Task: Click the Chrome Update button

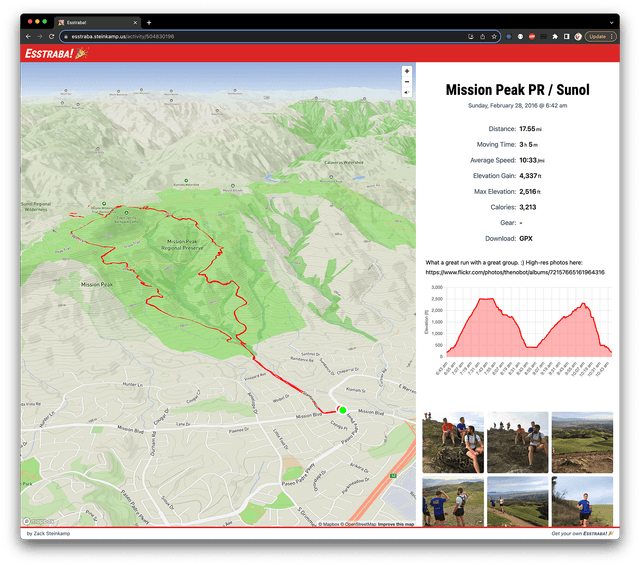Action: click(598, 36)
